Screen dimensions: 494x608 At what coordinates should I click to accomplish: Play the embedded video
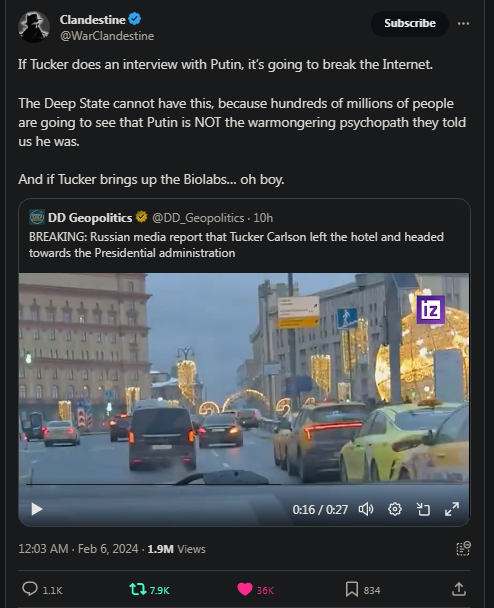(36, 509)
